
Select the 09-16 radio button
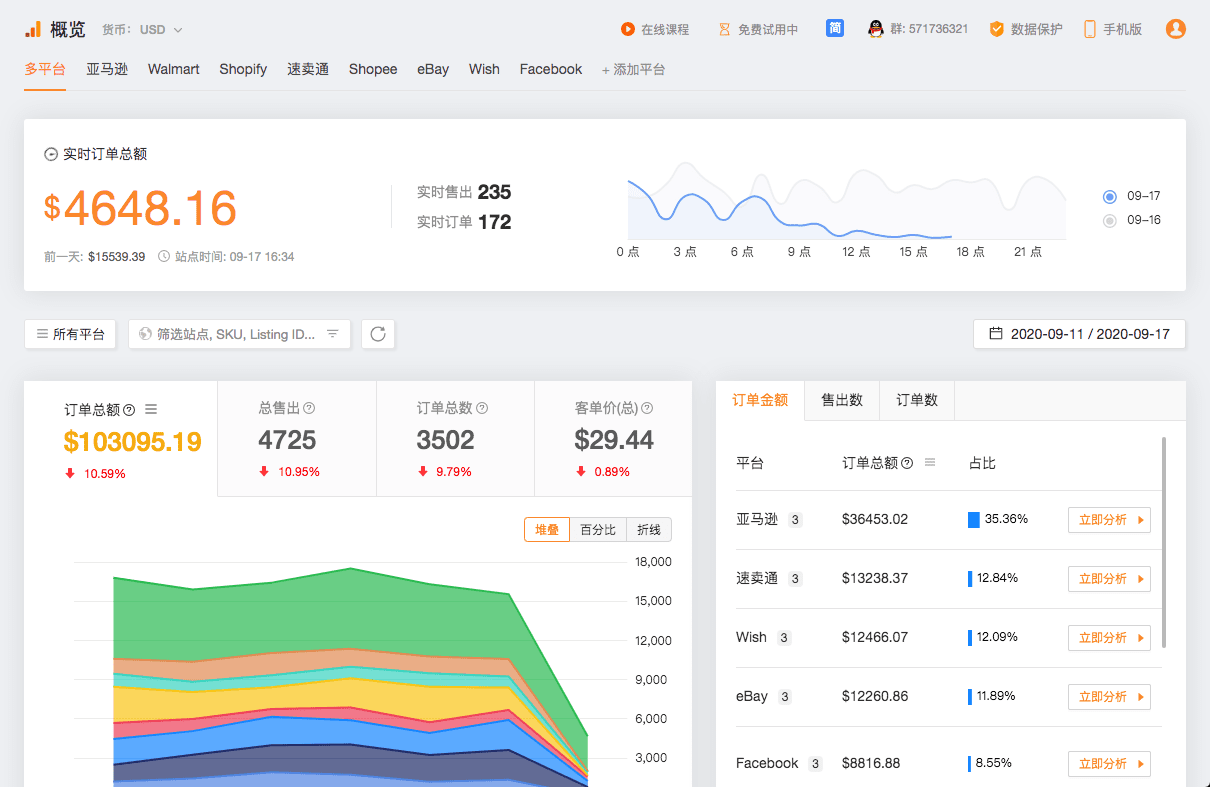[1109, 220]
